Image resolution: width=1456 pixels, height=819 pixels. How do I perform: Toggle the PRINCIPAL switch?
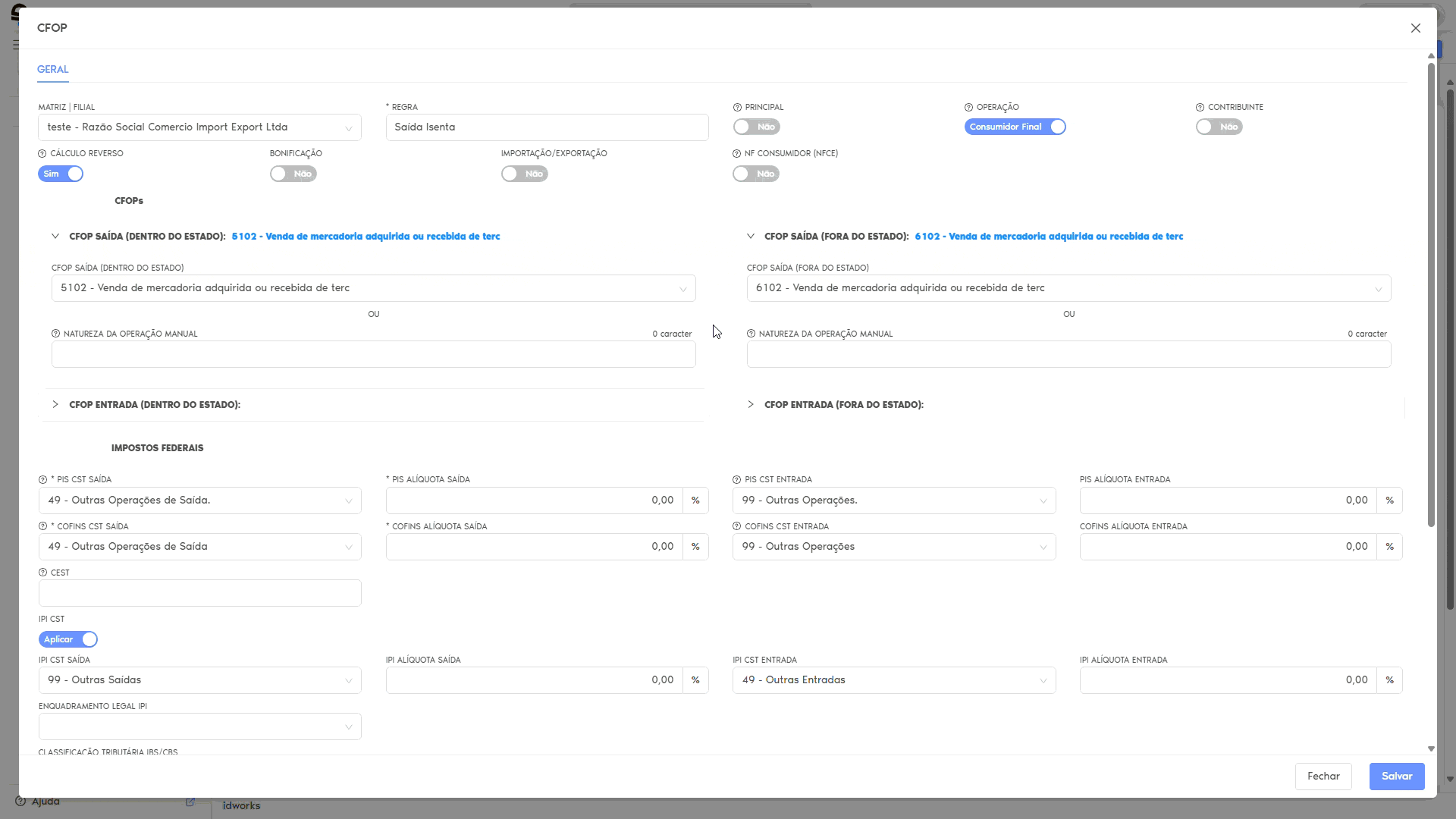click(756, 127)
